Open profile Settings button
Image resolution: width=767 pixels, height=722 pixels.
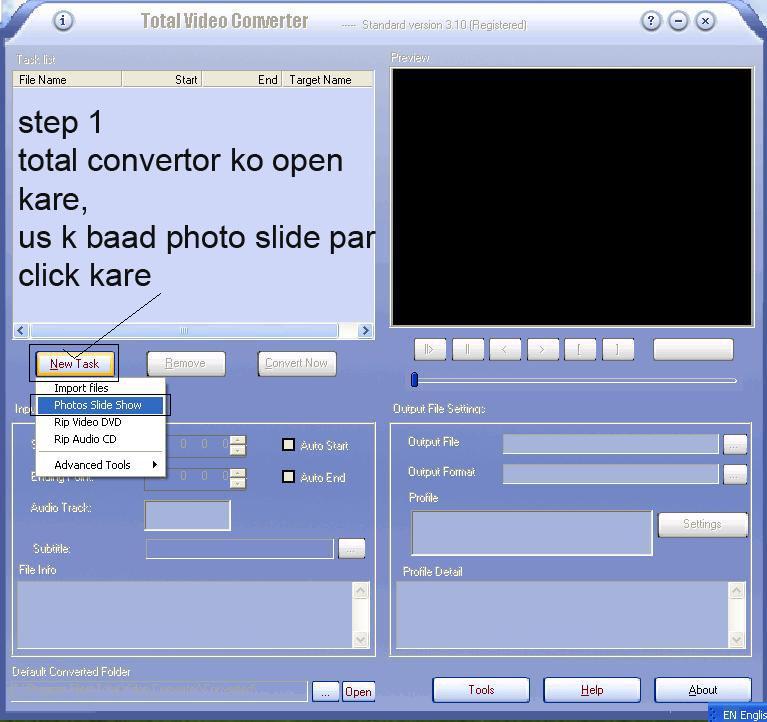click(x=703, y=524)
